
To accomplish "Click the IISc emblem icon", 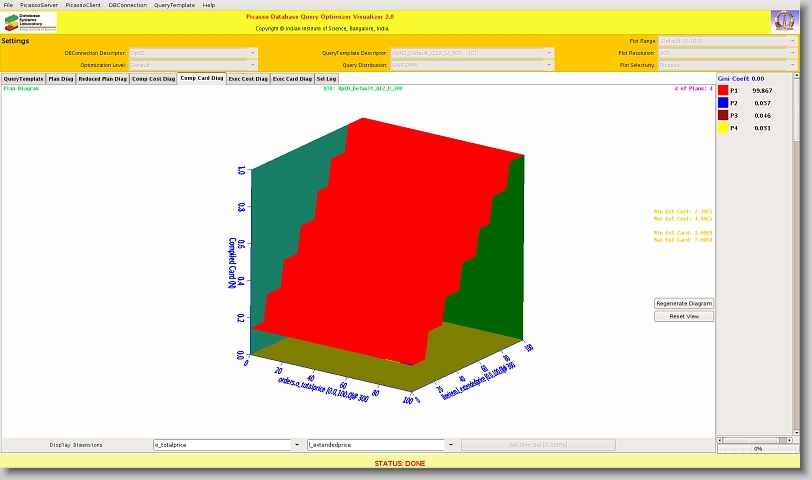I will pyautogui.click(x=784, y=22).
